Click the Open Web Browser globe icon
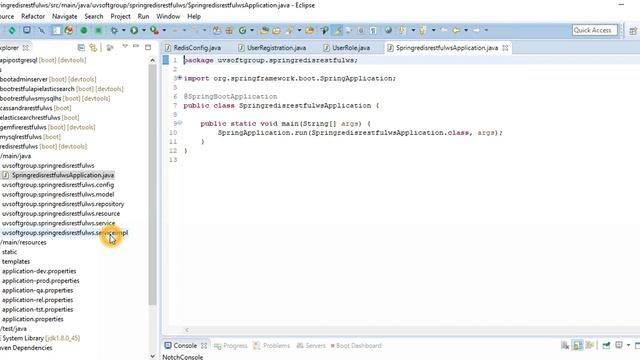Image resolution: width=640 pixels, height=360 pixels. click(x=389, y=30)
